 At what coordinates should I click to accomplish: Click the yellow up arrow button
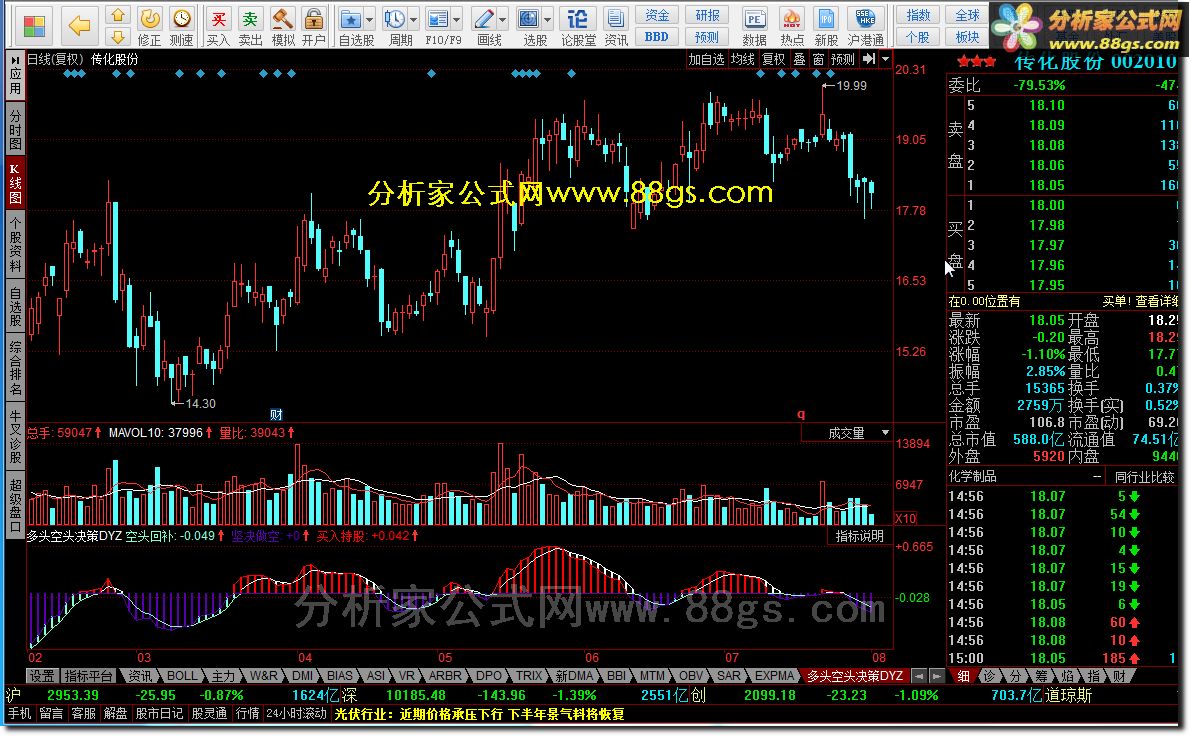[x=117, y=15]
